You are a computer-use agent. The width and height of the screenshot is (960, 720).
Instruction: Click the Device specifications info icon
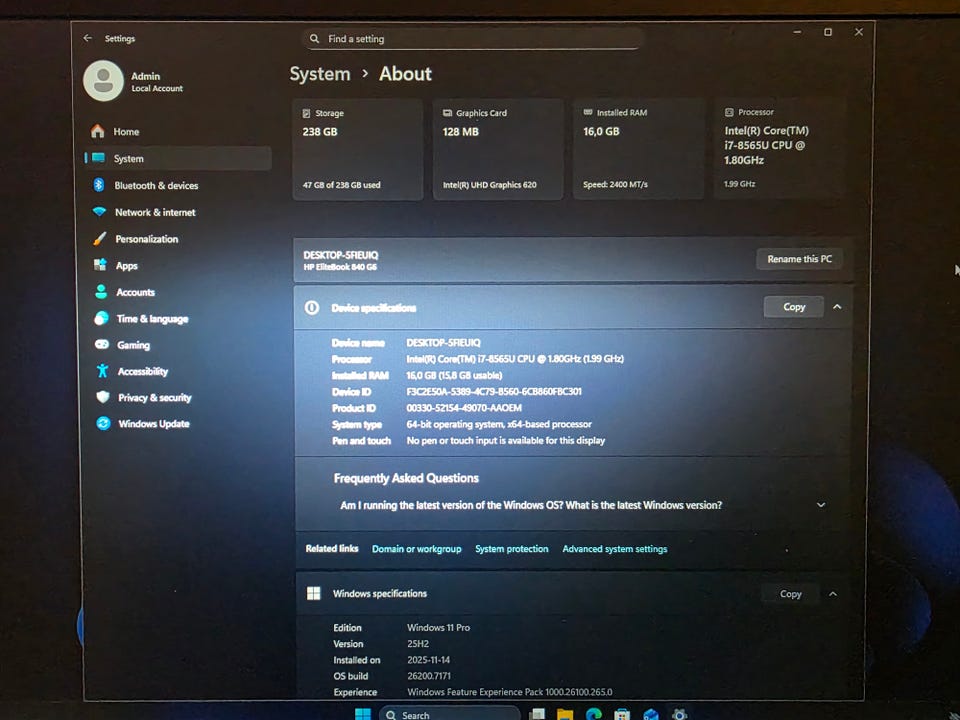(x=312, y=307)
